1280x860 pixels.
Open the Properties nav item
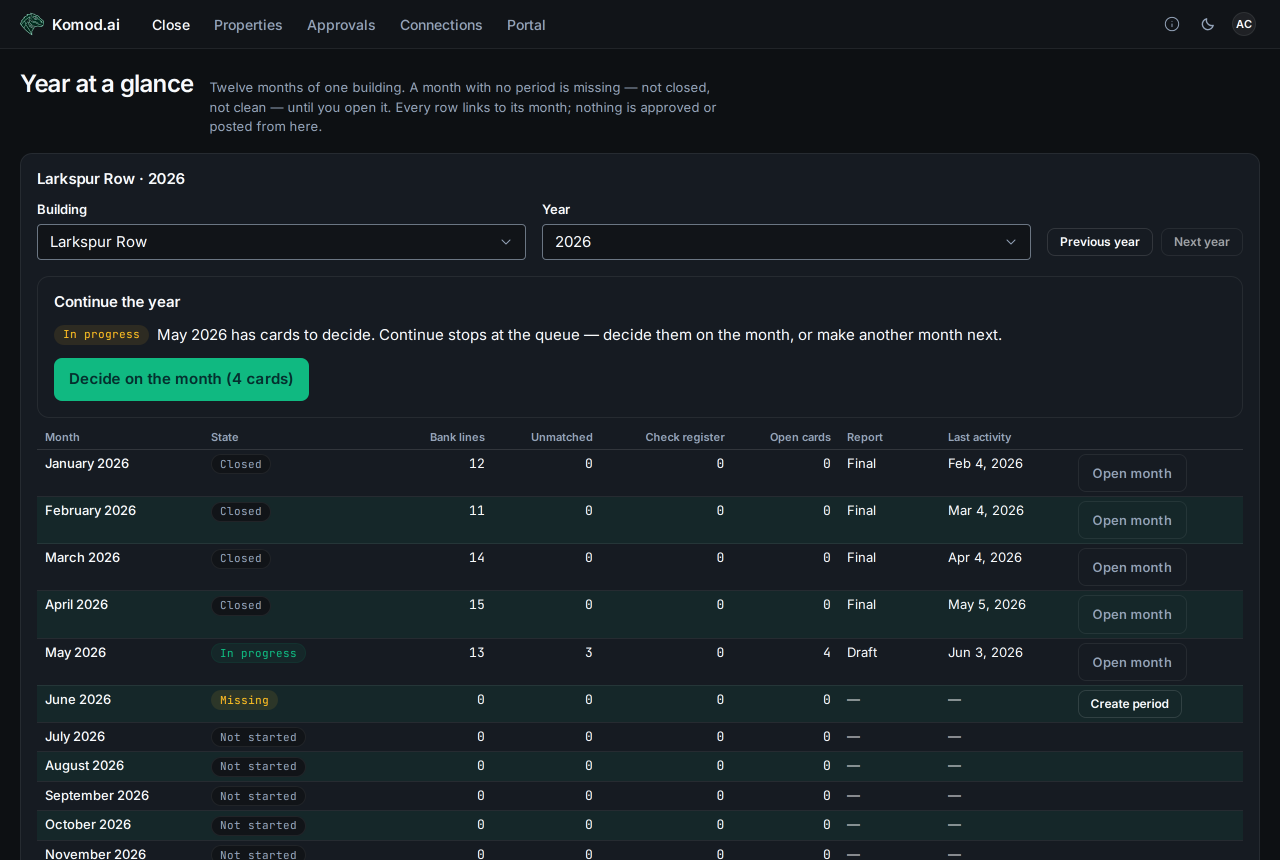tap(248, 25)
